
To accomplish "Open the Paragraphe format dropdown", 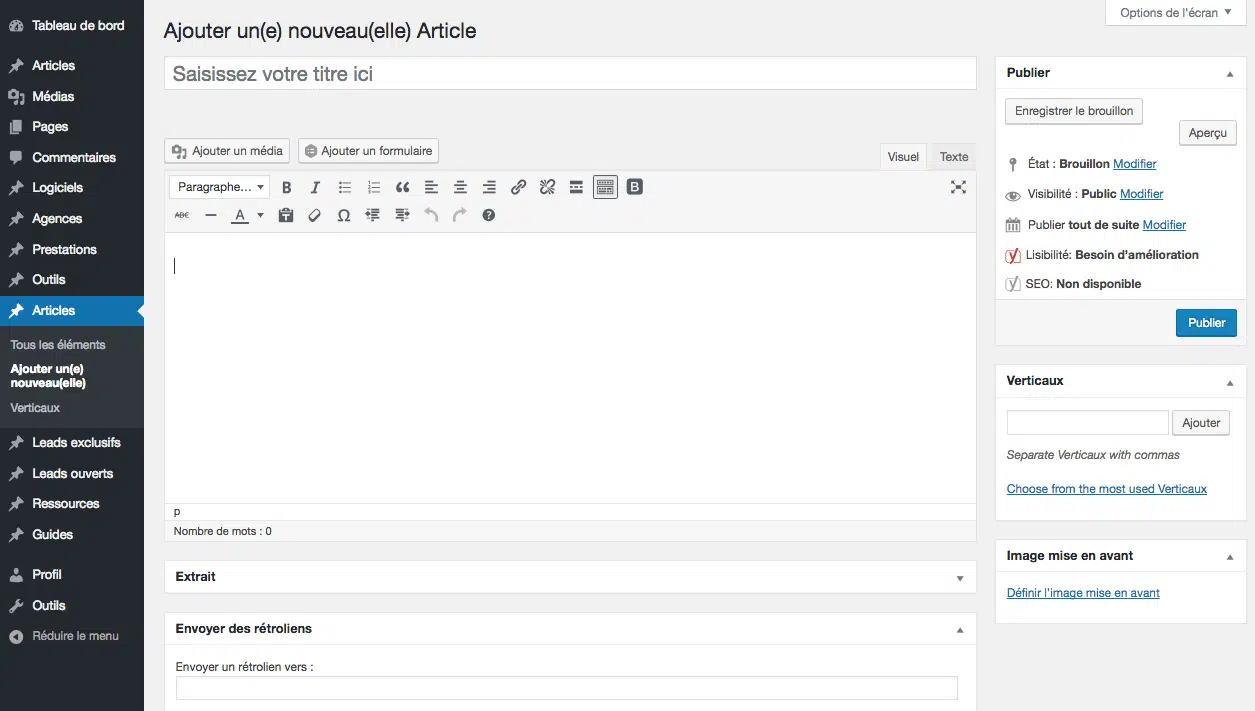I will [x=220, y=187].
